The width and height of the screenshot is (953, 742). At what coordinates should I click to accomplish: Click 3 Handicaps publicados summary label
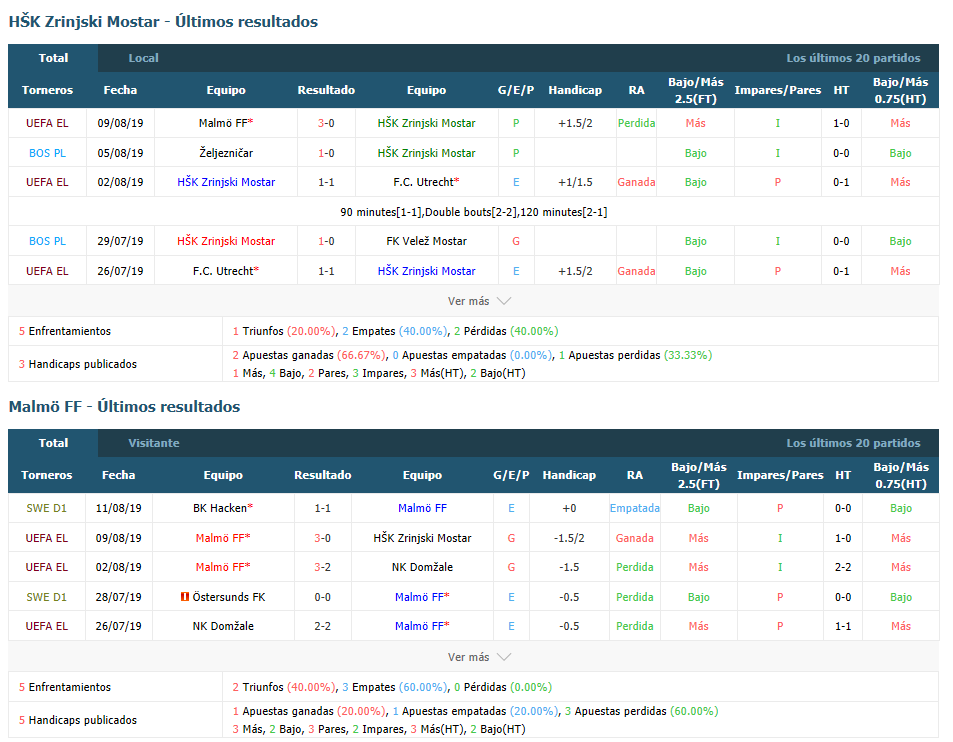point(78,364)
